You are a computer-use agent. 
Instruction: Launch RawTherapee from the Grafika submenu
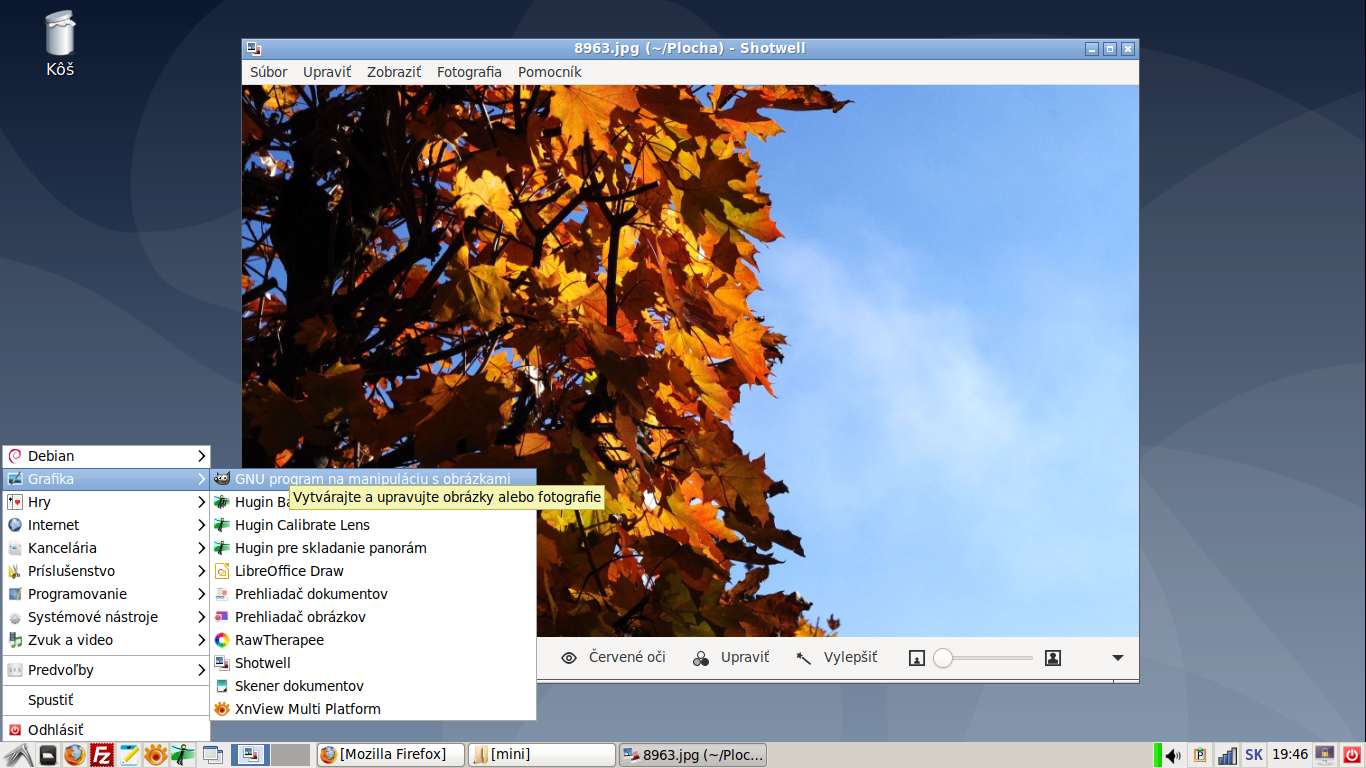pos(373,640)
